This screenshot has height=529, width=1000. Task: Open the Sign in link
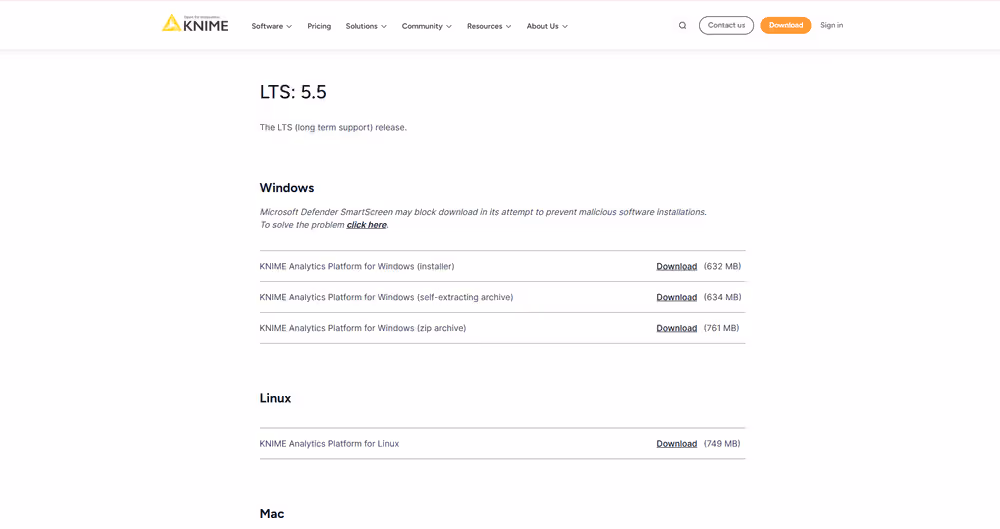pos(832,26)
